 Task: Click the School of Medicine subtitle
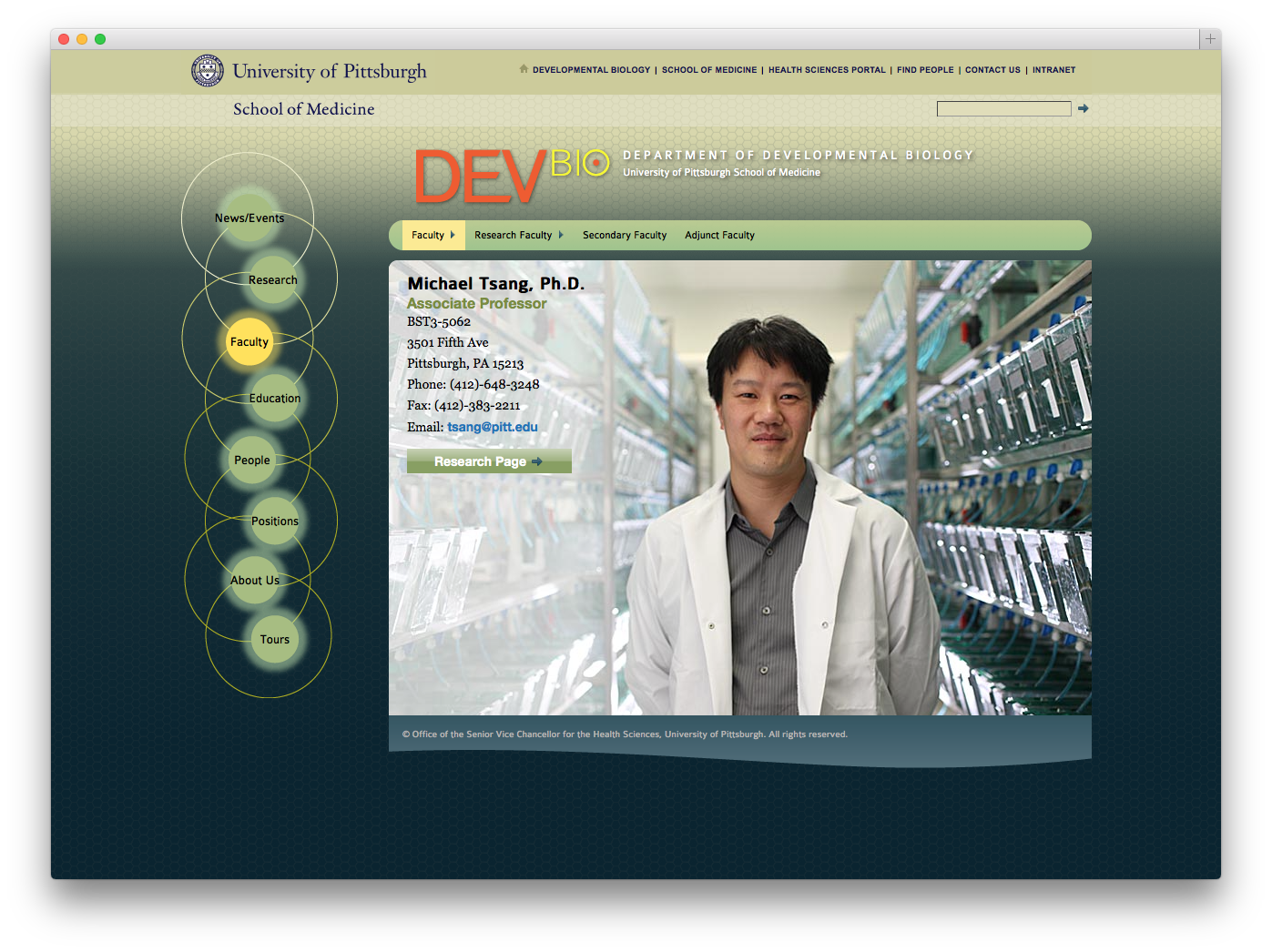(x=304, y=109)
